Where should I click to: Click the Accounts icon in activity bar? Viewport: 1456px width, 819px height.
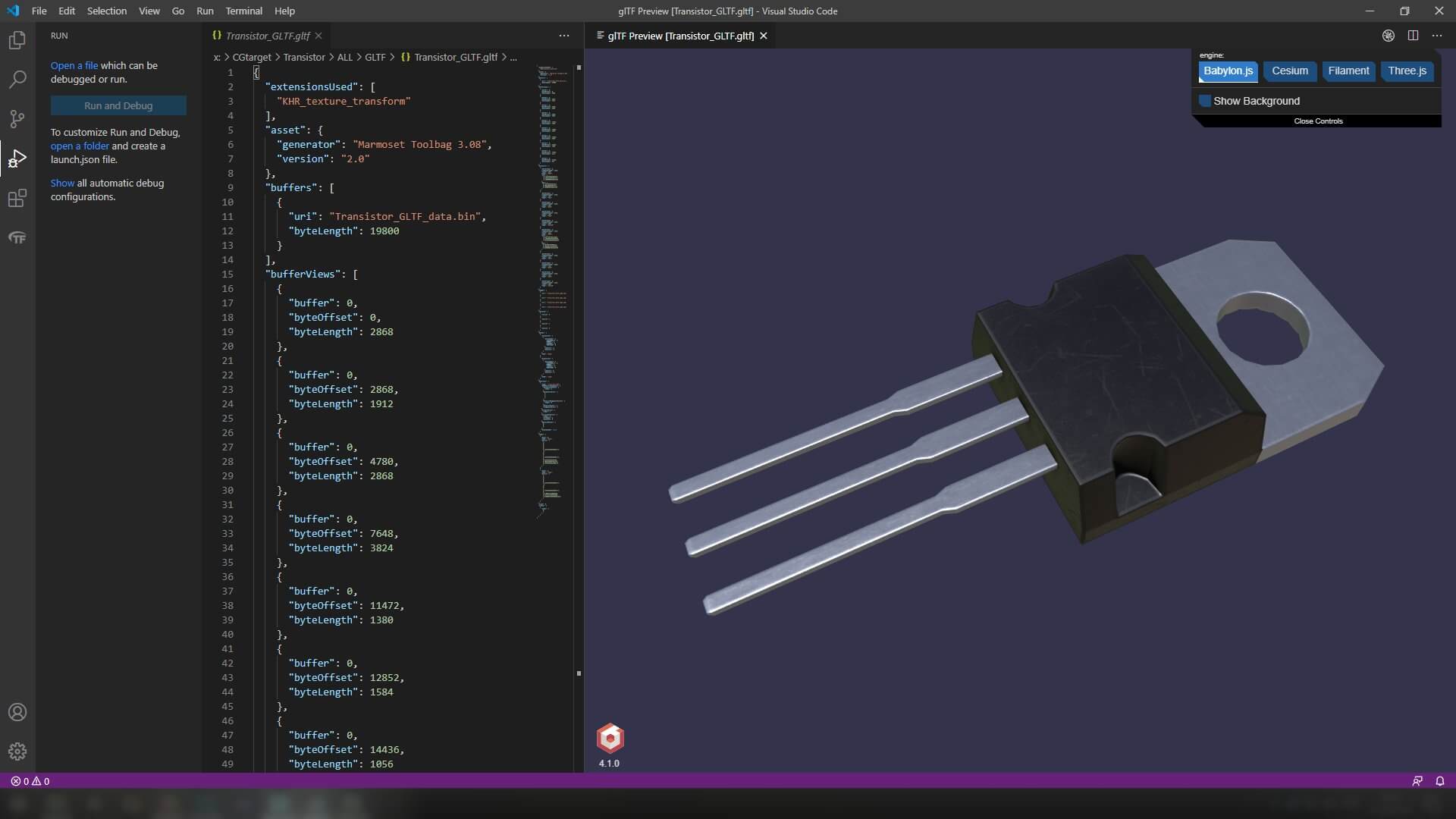pyautogui.click(x=17, y=712)
